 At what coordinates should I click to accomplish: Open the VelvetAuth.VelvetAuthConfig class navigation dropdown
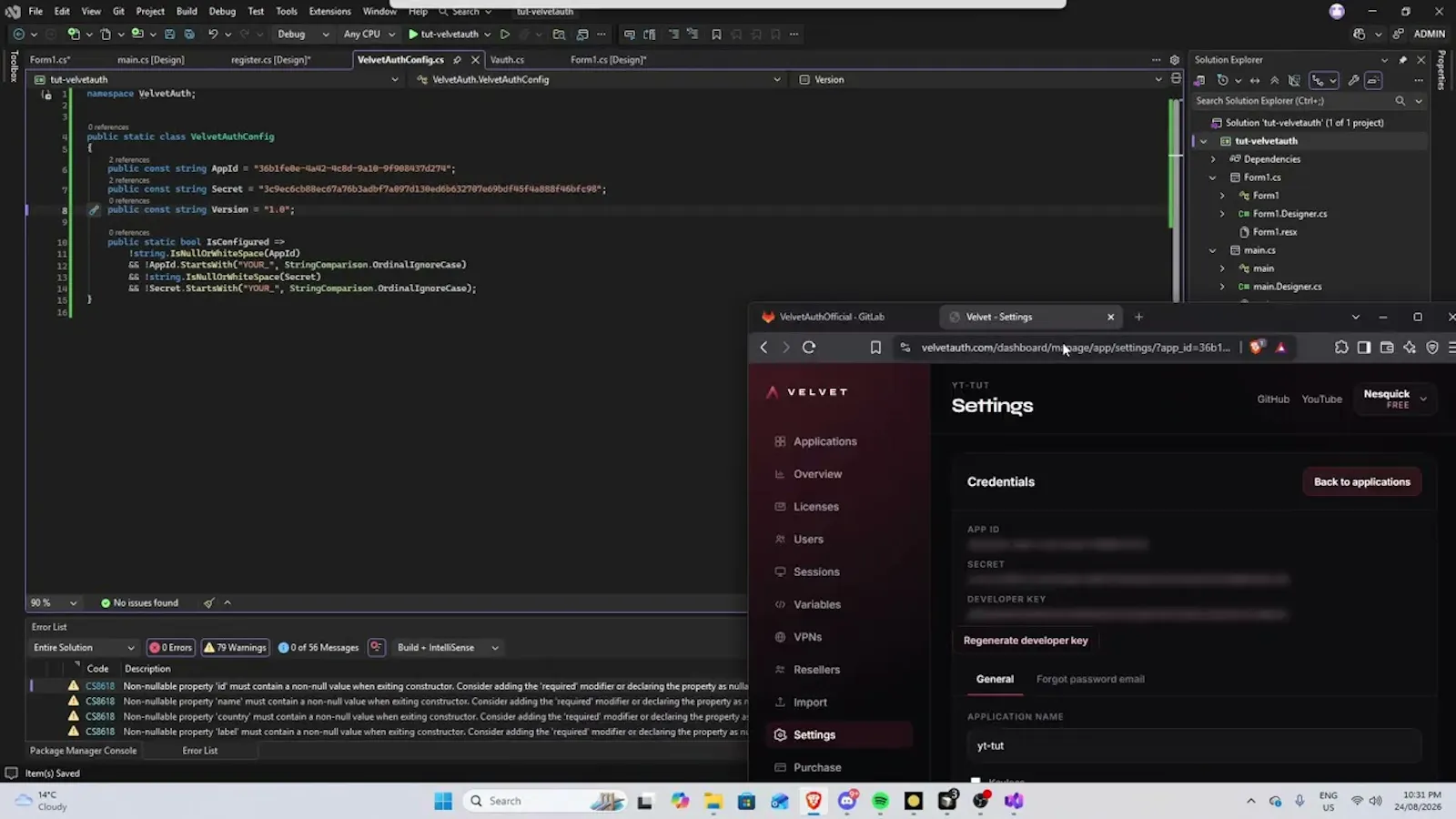pos(598,79)
